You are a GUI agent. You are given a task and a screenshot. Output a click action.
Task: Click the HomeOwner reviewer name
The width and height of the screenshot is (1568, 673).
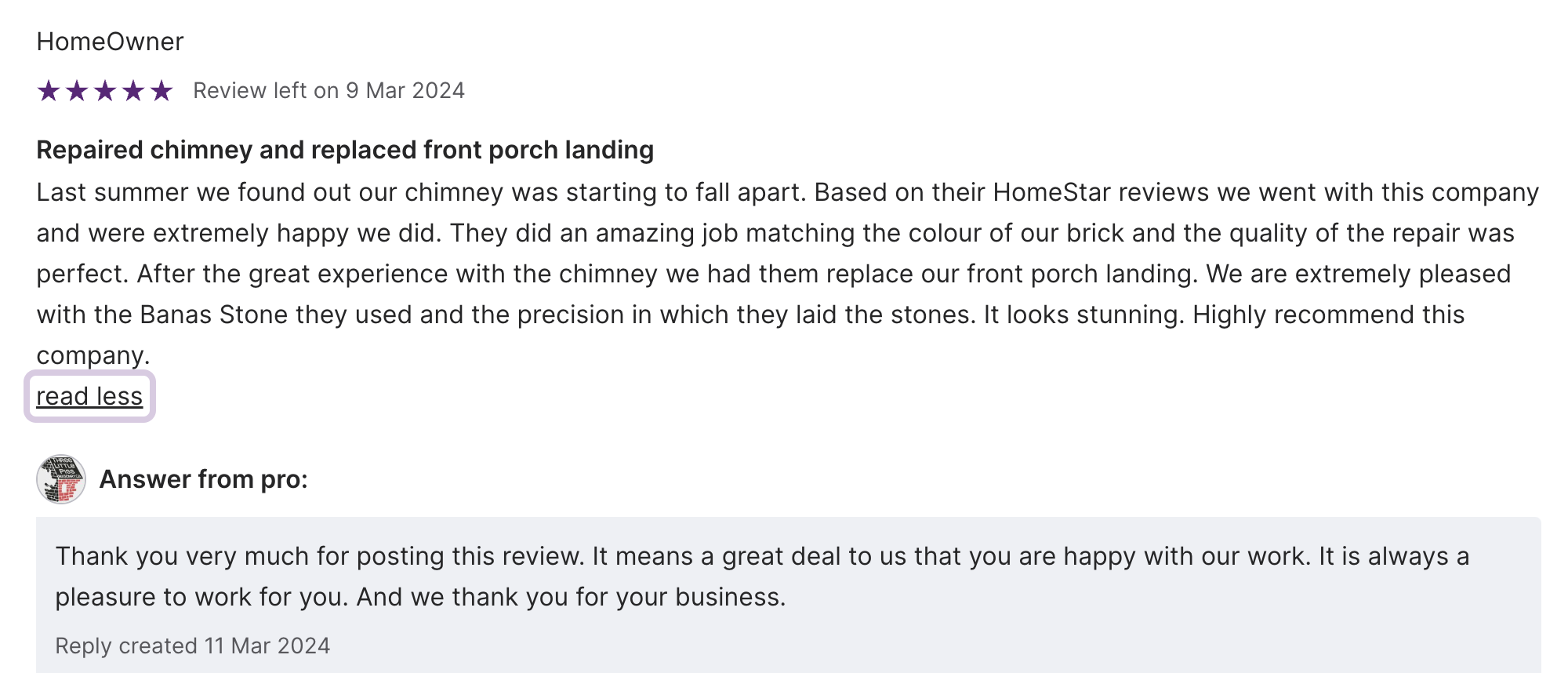pyautogui.click(x=110, y=42)
